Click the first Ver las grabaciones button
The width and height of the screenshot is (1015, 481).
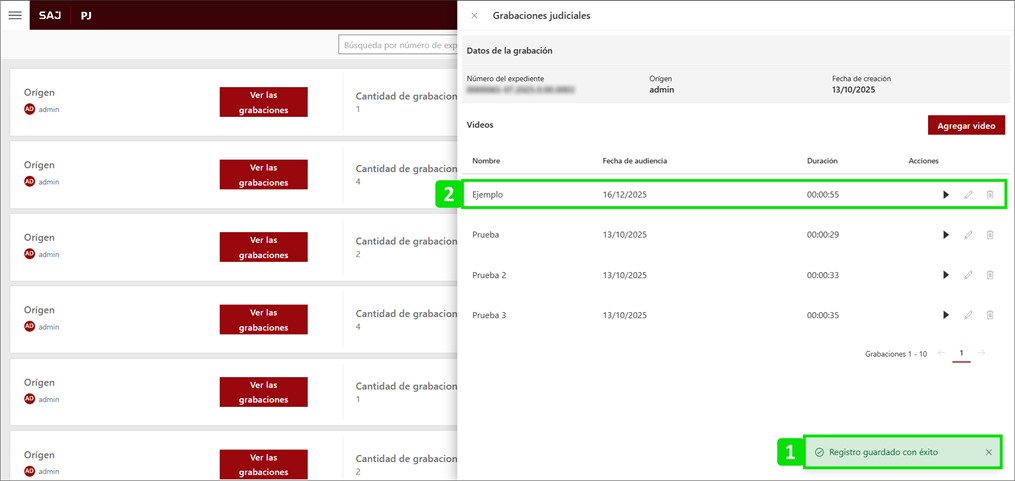[x=263, y=102]
